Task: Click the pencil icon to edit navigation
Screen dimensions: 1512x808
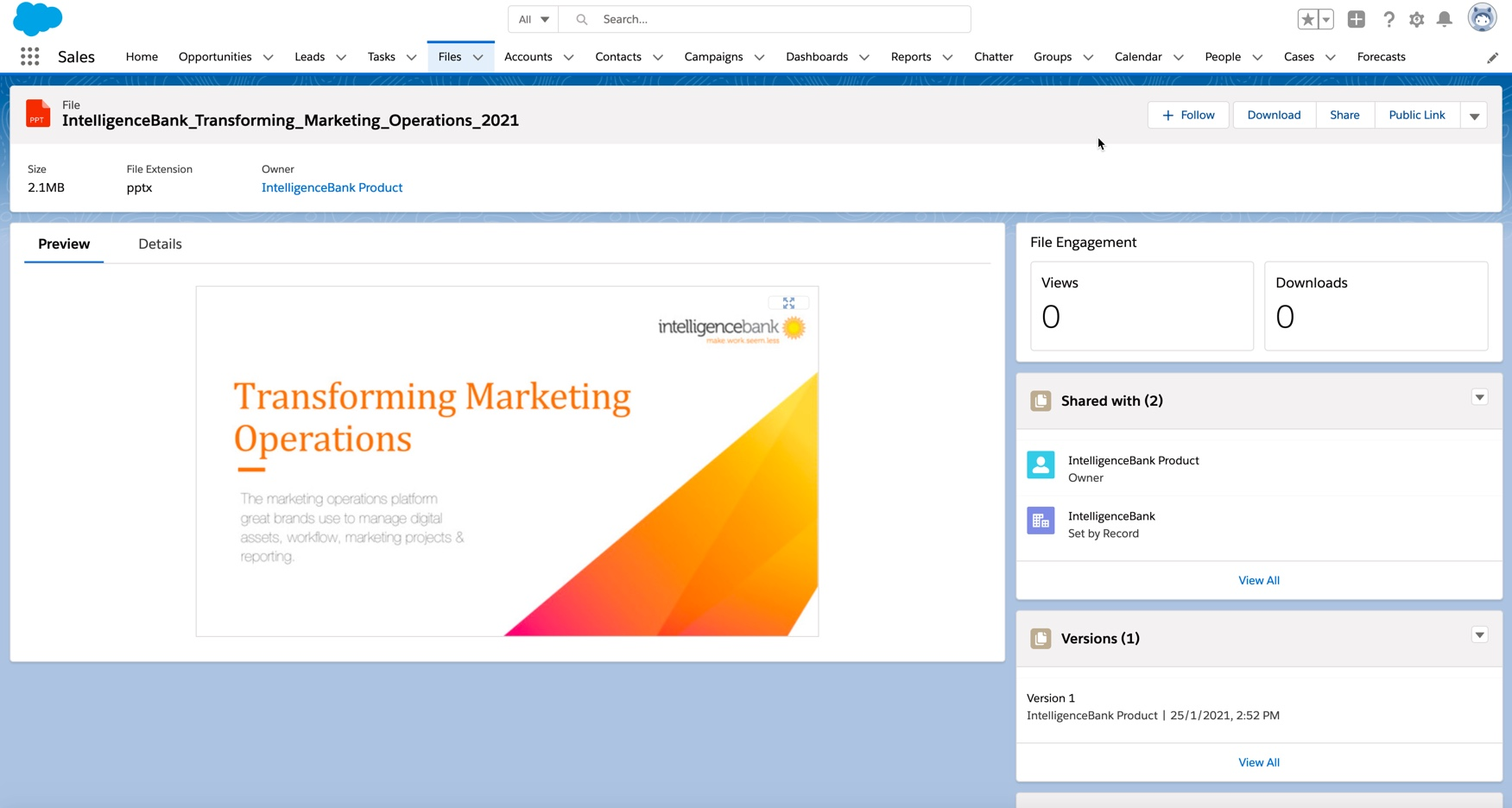Action: [1492, 58]
